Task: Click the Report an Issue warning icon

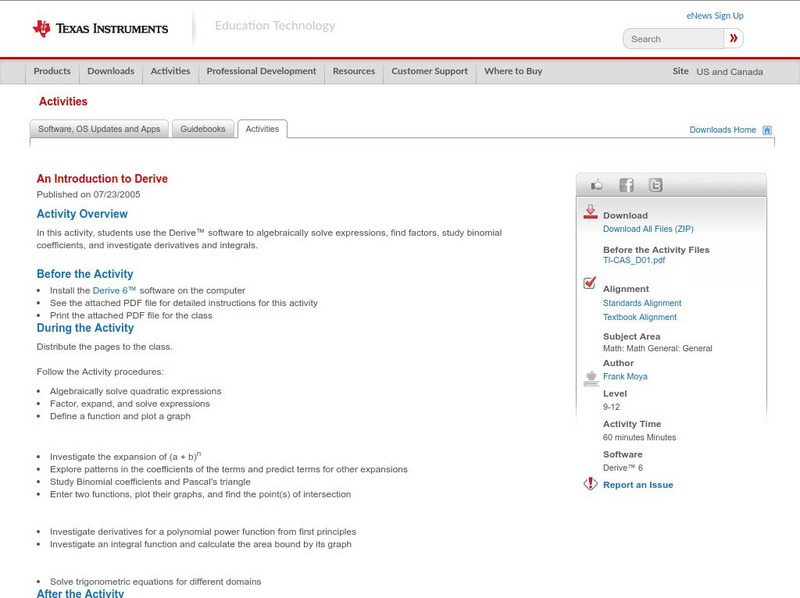Action: pyautogui.click(x=590, y=484)
